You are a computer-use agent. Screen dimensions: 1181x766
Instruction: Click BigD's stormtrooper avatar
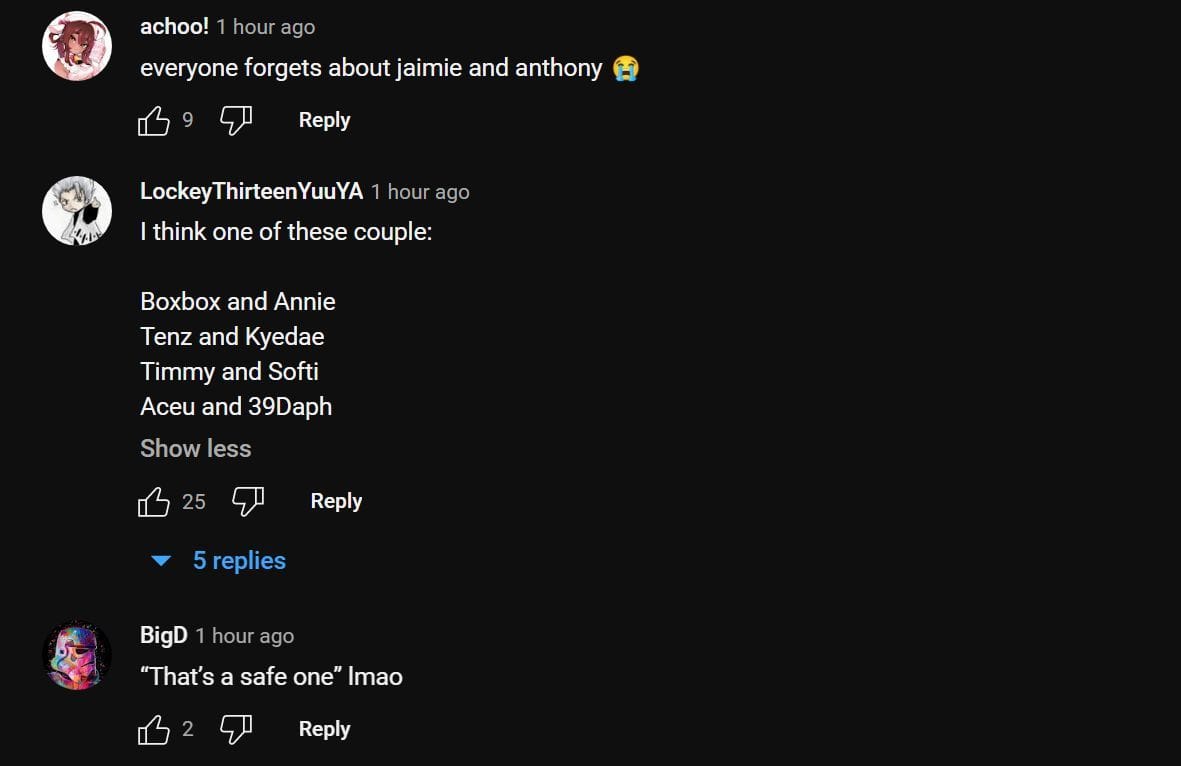[x=77, y=655]
